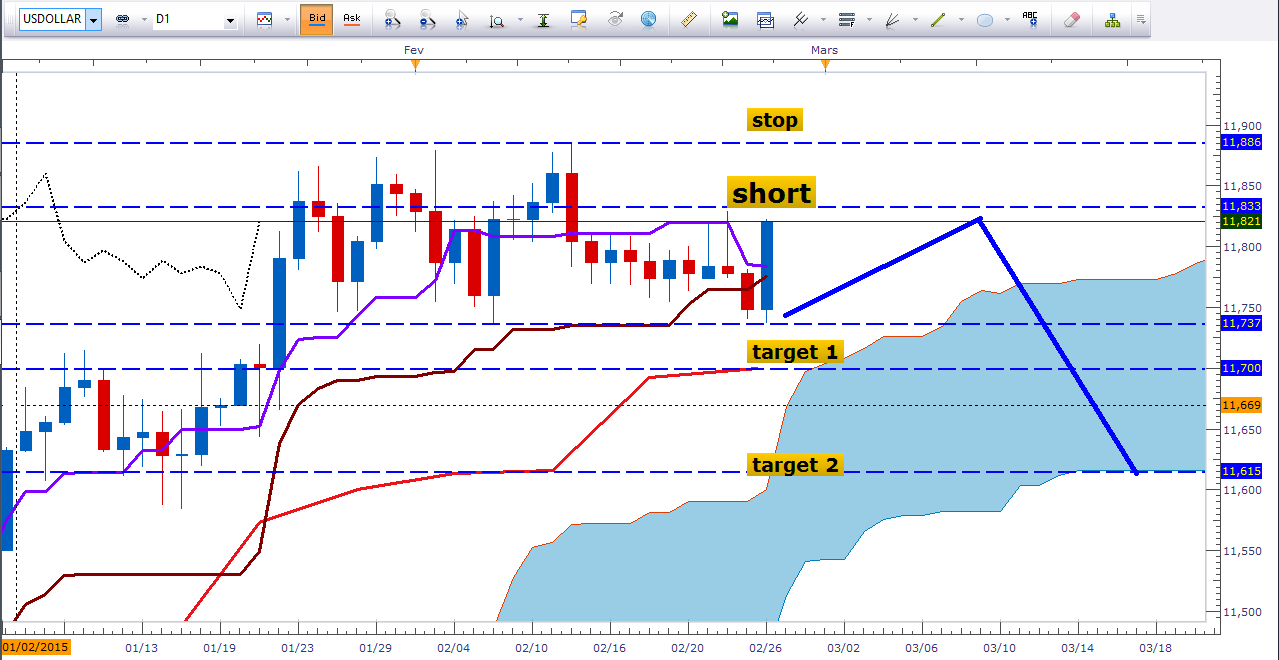Select the pitchfork drawing tool
This screenshot has height=660, width=1279.
pyautogui.click(x=800, y=19)
